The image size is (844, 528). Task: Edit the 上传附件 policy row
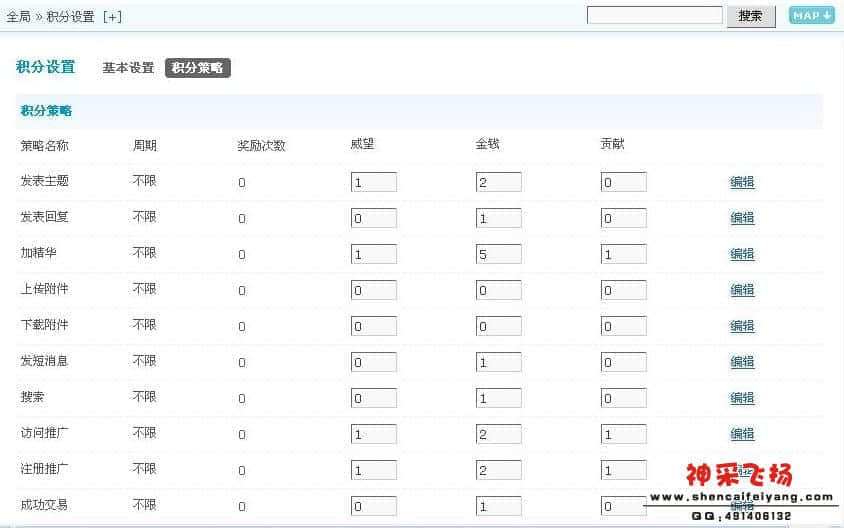coord(742,290)
